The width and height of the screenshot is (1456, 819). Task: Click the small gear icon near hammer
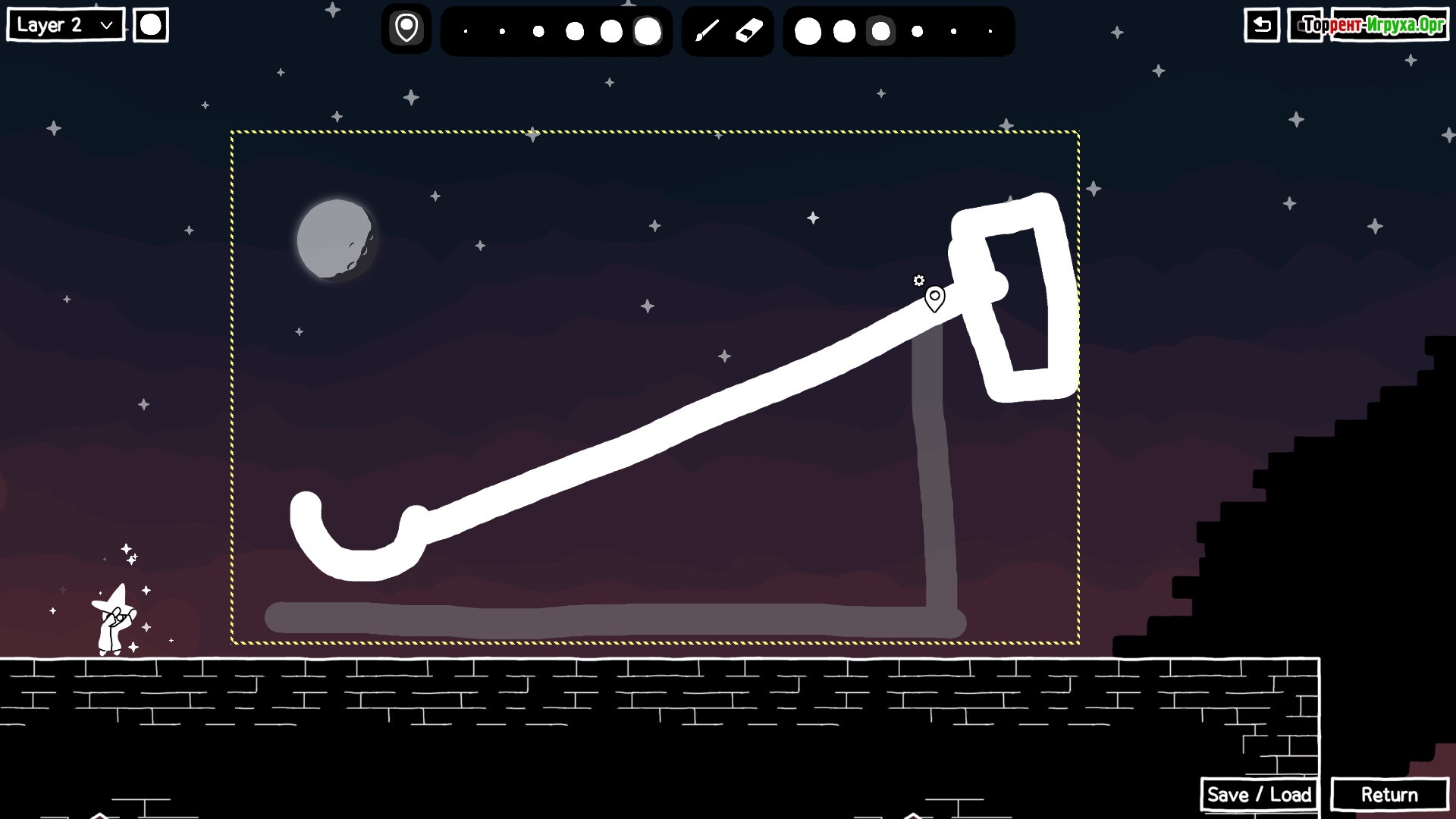click(x=918, y=281)
